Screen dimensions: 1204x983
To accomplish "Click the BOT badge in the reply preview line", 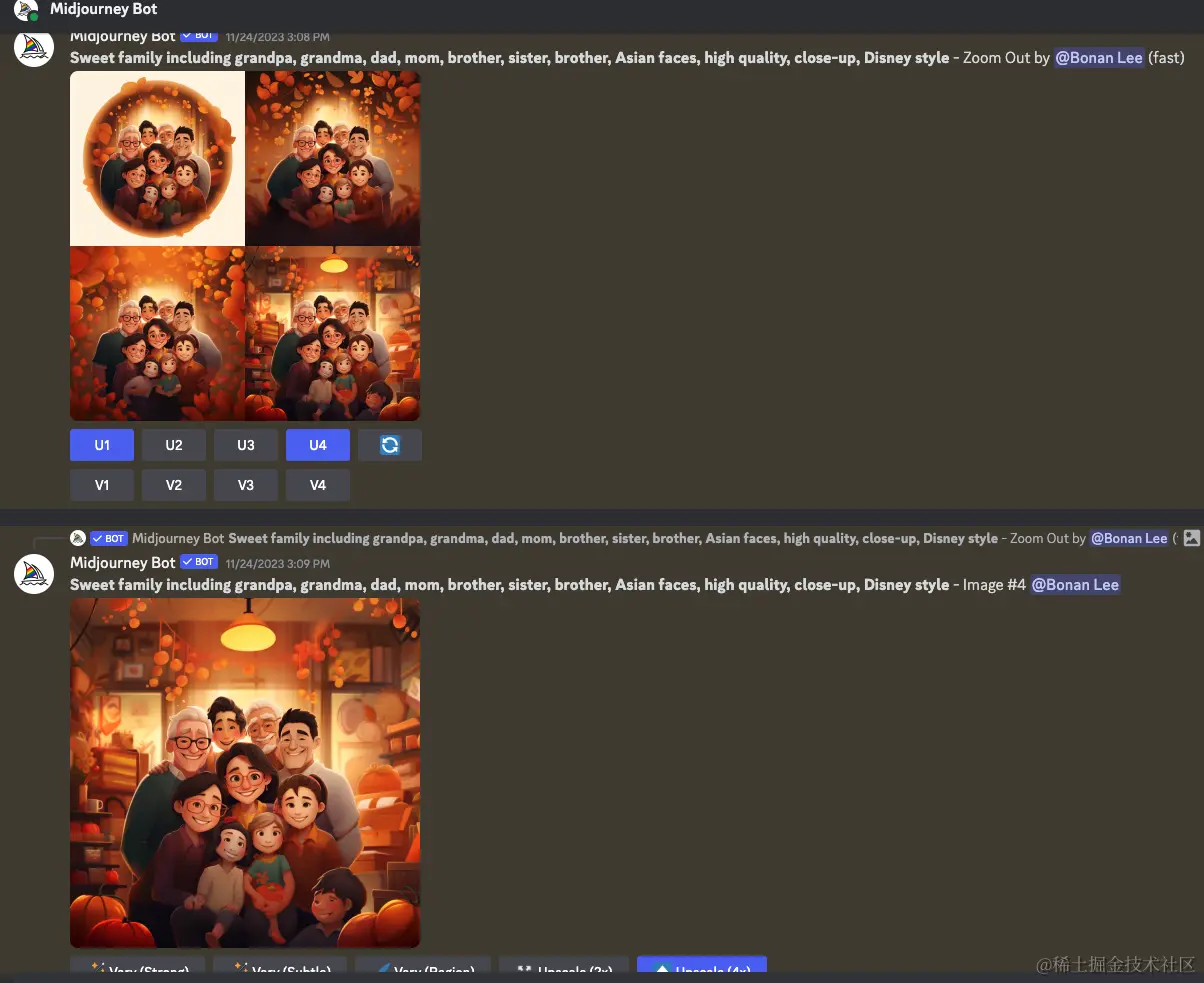I will (109, 538).
